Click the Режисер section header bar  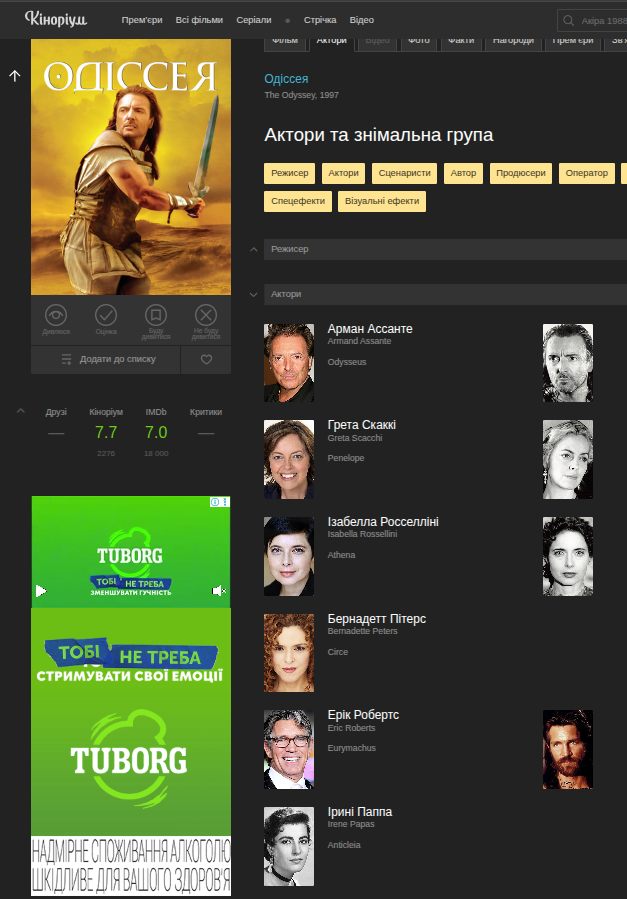click(445, 249)
